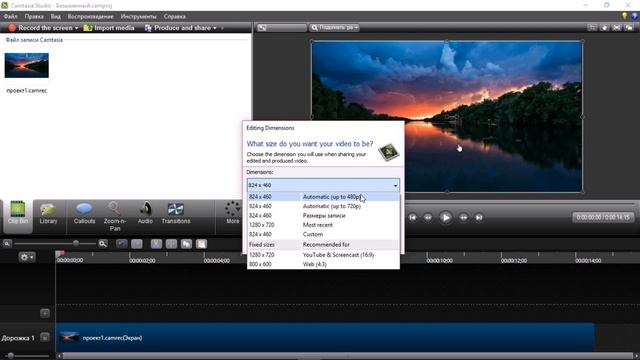Click timeline ruler at 00:00:10:00
The width and height of the screenshot is (640, 360).
pyautogui.click(x=439, y=260)
